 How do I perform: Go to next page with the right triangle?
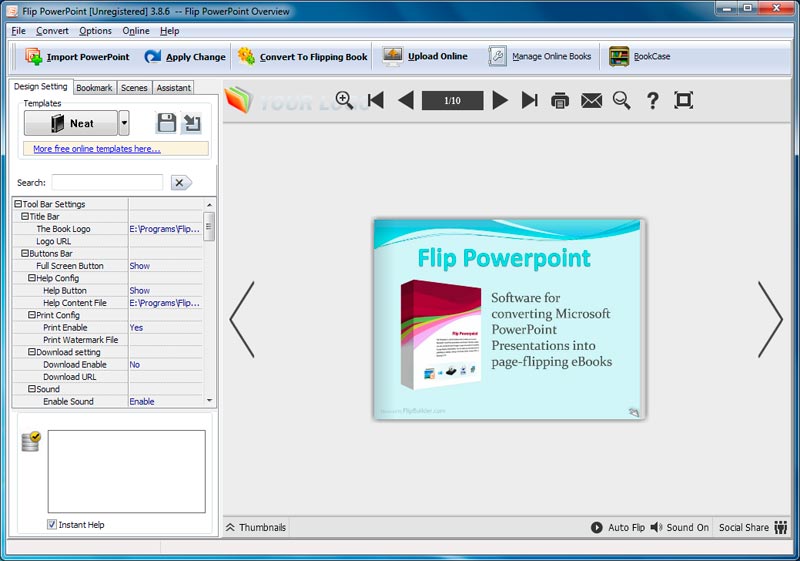tap(500, 100)
